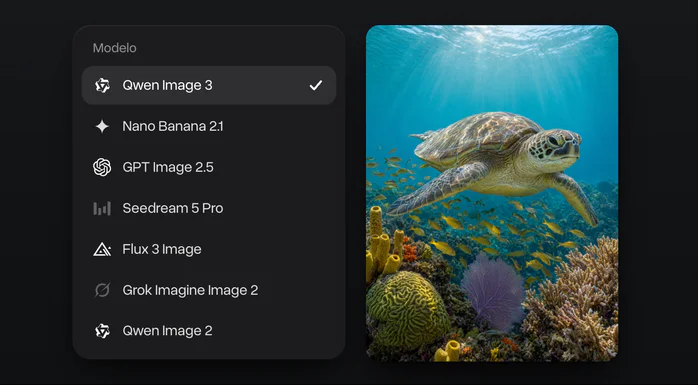This screenshot has height=385, width=698.
Task: Click the Grok Imagine Image 2 icon
Action: 102,290
